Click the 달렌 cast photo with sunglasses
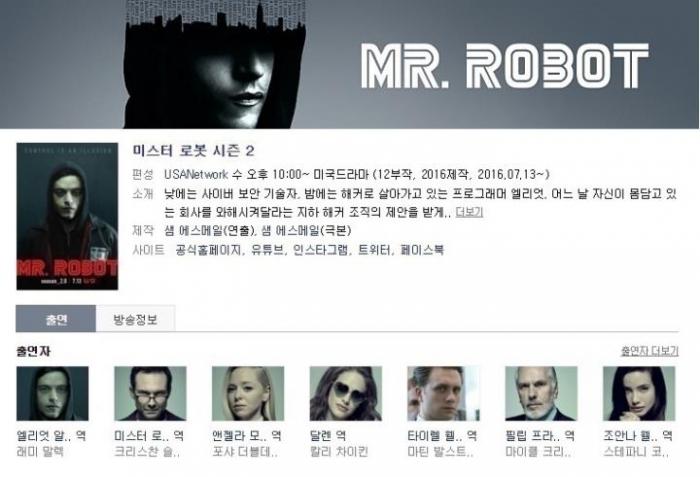This screenshot has width=700, height=477. [x=346, y=393]
